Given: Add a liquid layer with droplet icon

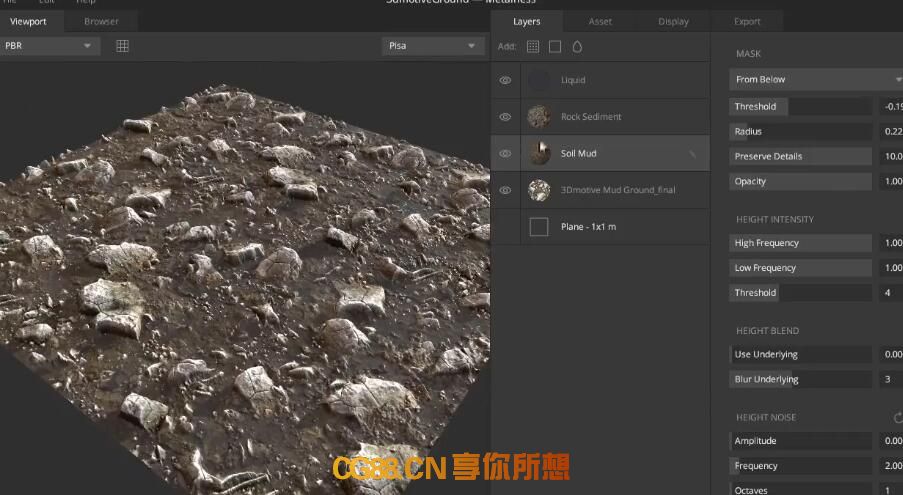Looking at the screenshot, I should tap(577, 47).
